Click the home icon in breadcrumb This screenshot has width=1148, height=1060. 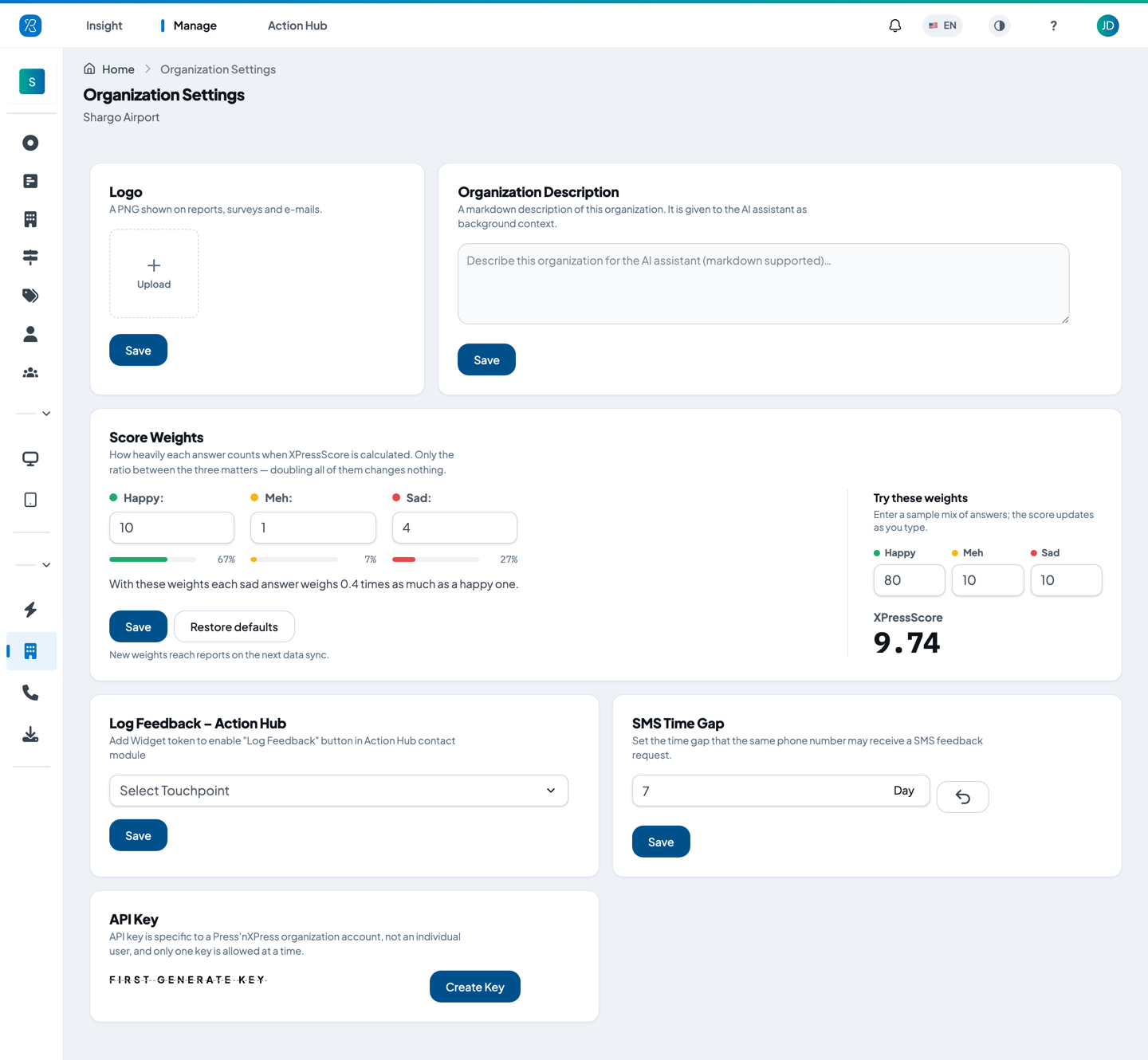[89, 69]
